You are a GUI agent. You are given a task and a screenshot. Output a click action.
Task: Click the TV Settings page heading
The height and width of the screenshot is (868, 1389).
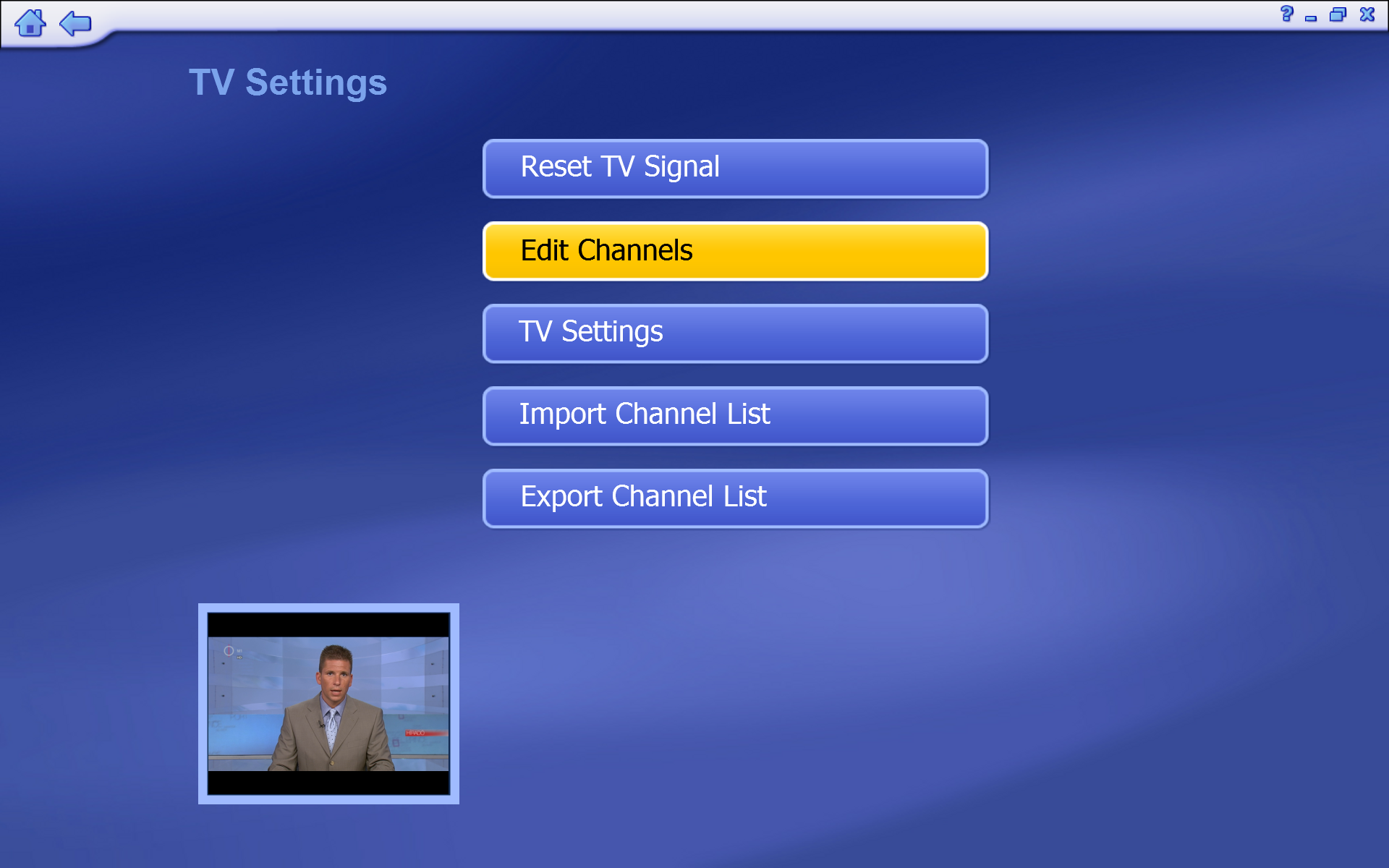pos(288,82)
